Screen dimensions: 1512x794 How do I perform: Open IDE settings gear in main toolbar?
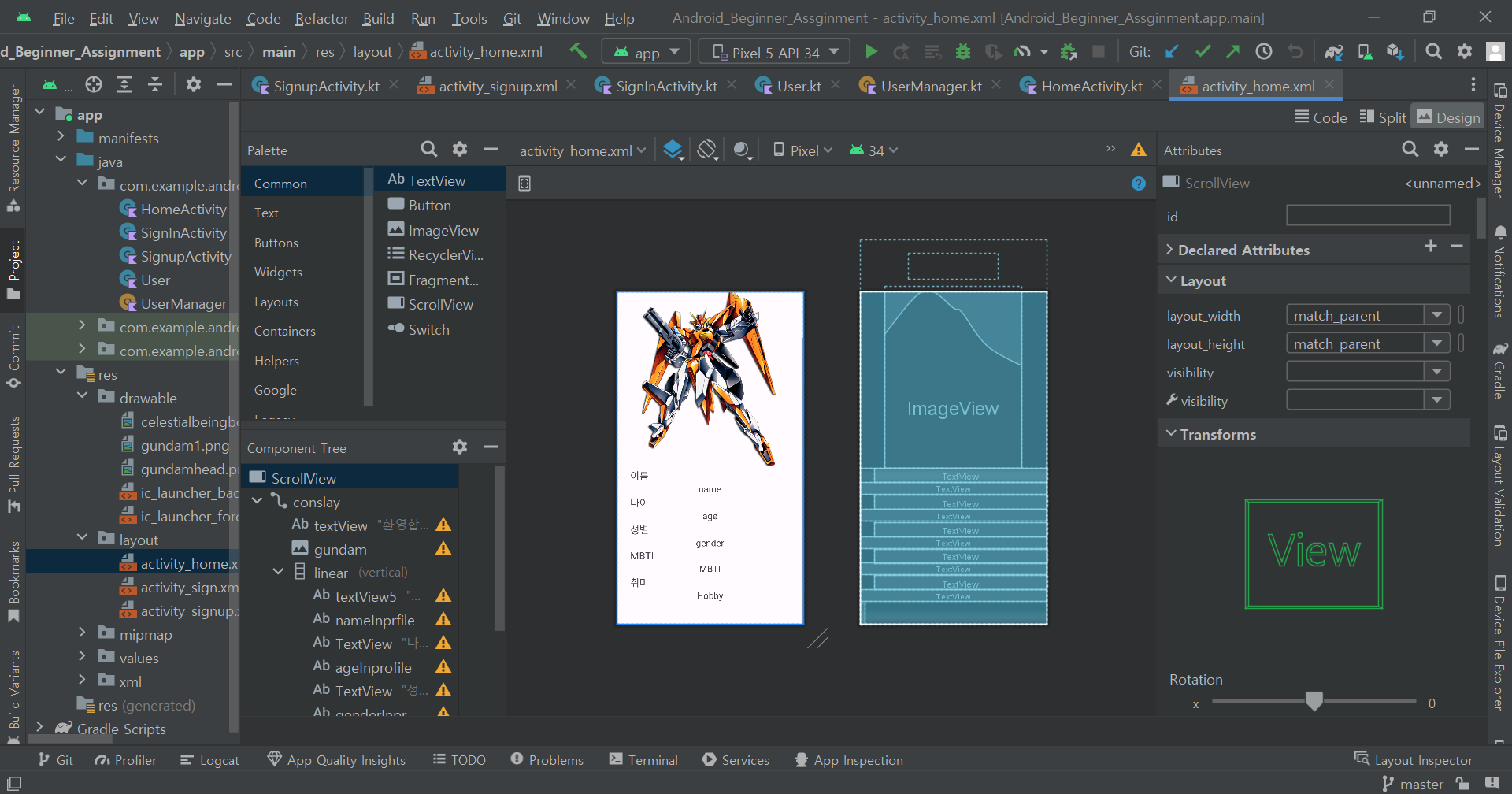1465,52
